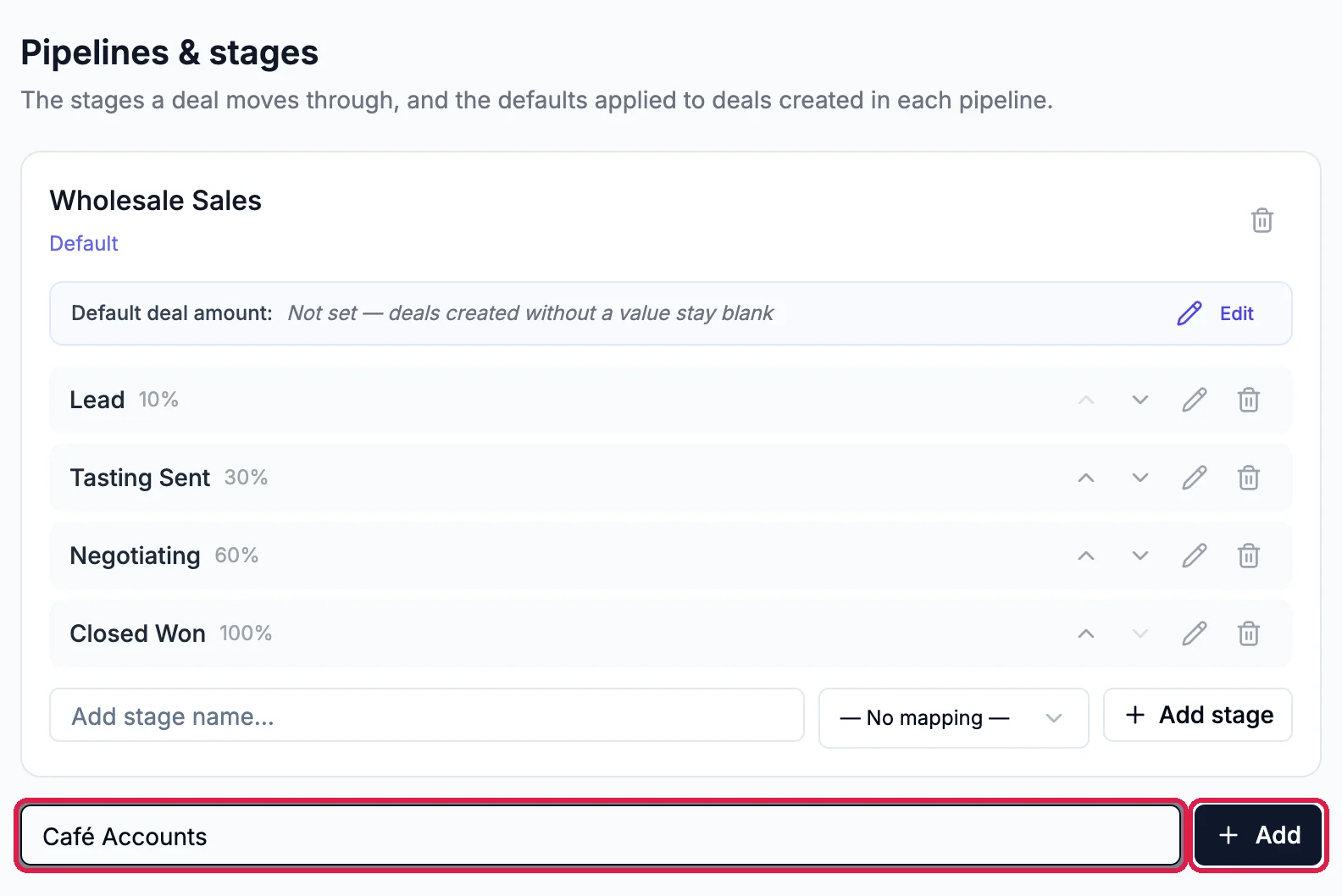Viewport: 1342px width, 896px height.
Task: Edit the Lead stage
Action: (1195, 400)
